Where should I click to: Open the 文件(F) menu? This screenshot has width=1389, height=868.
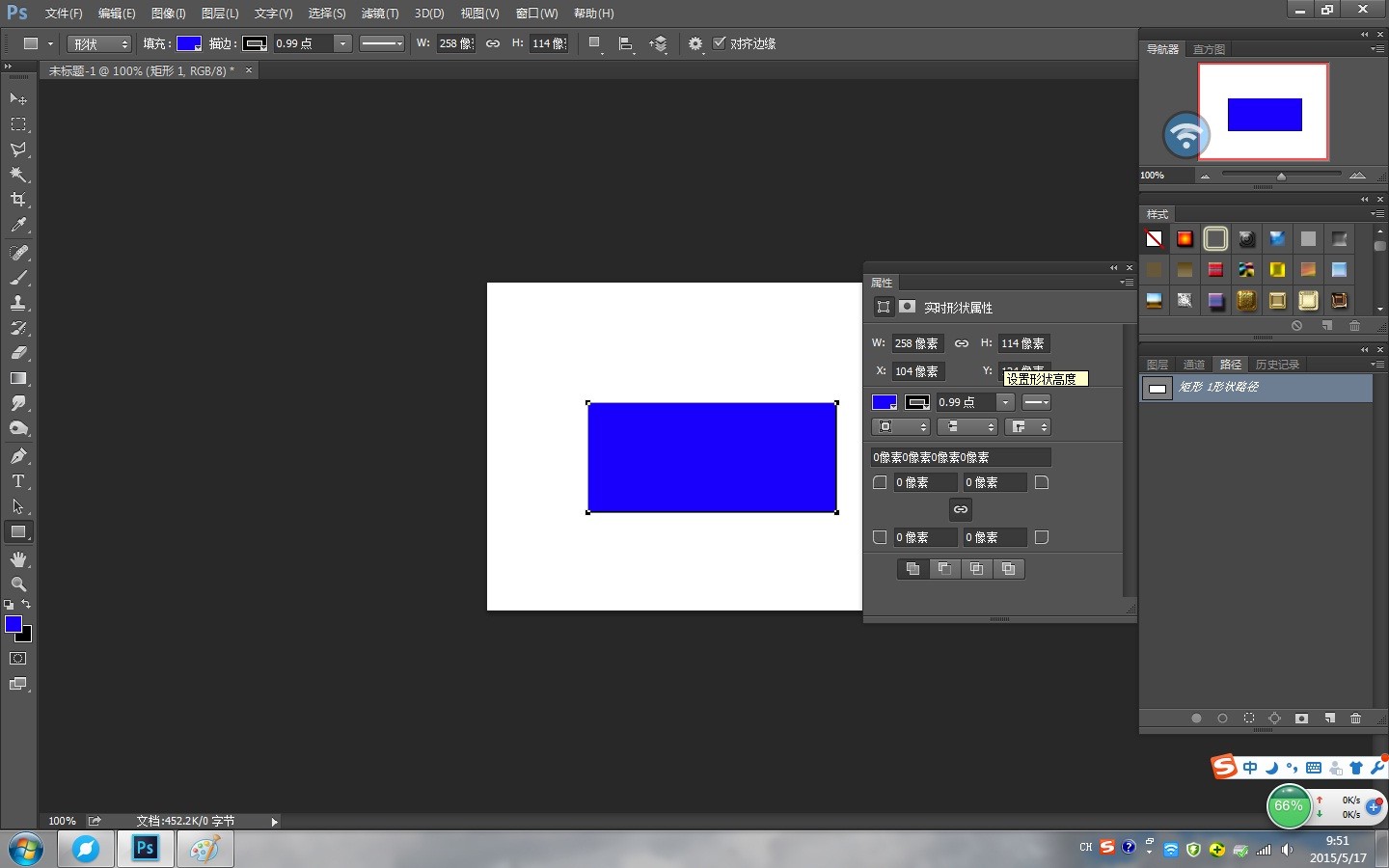pos(64,14)
